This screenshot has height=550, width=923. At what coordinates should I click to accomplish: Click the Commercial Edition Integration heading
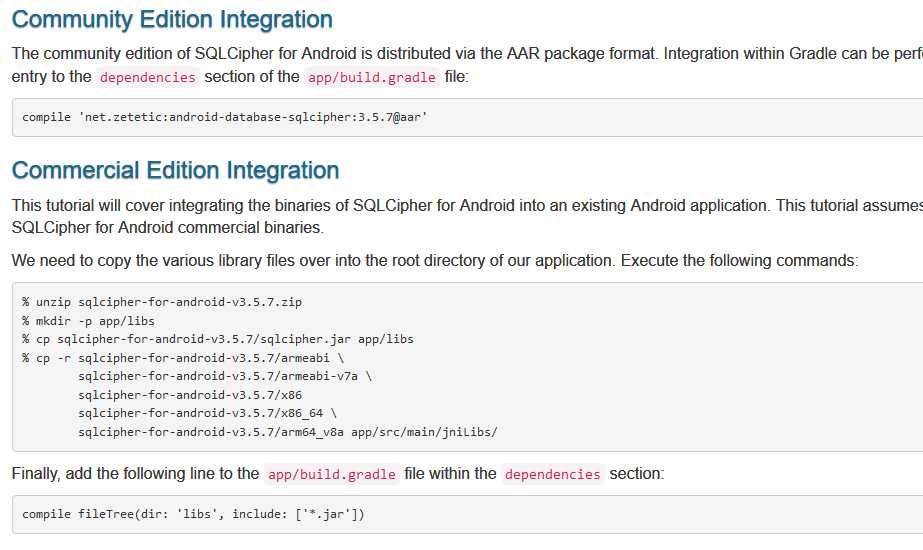[x=175, y=170]
